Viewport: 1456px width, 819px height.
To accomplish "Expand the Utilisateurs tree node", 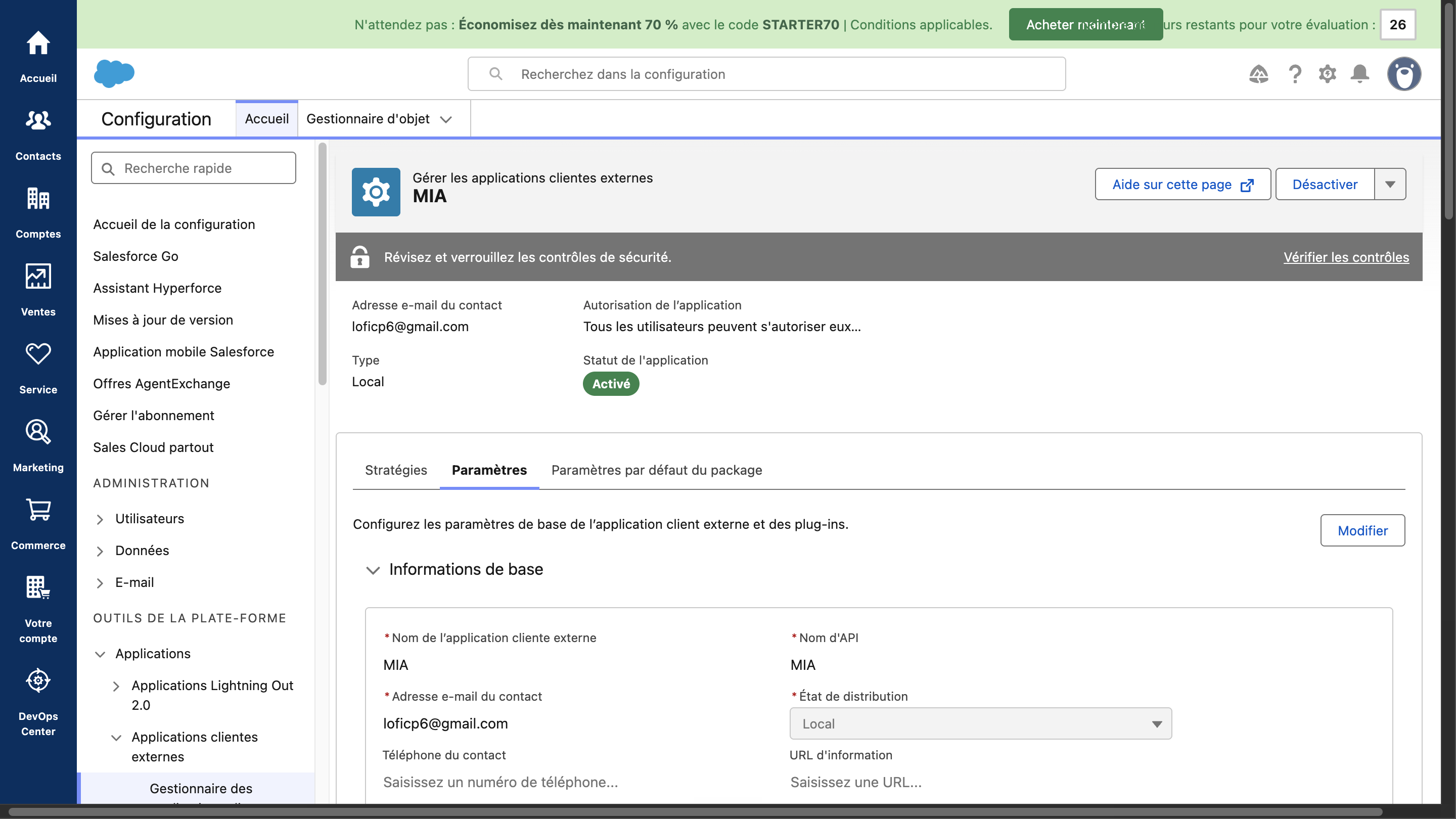I will (100, 519).
